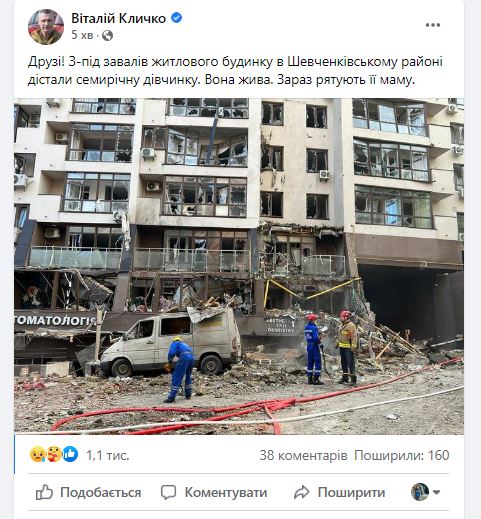Click the sad reaction emoji

tap(38, 454)
